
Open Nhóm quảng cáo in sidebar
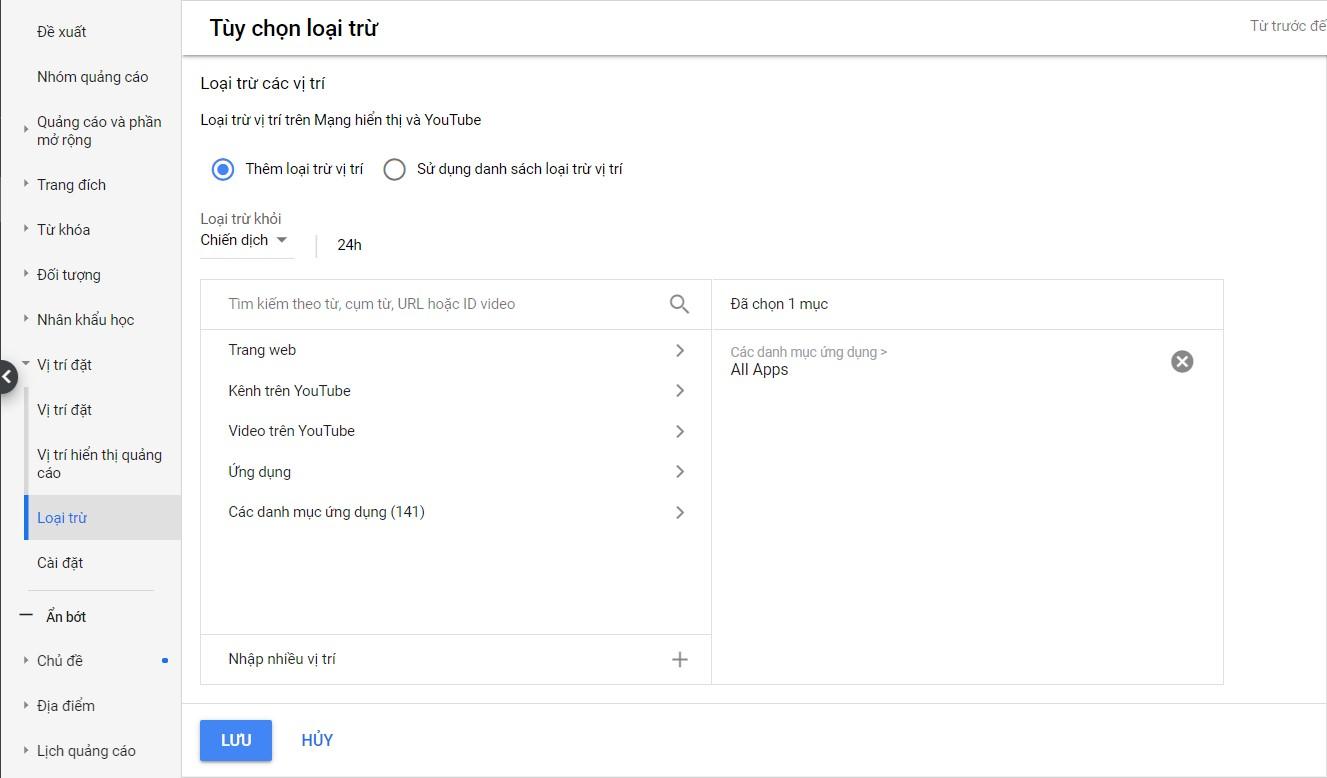92,77
